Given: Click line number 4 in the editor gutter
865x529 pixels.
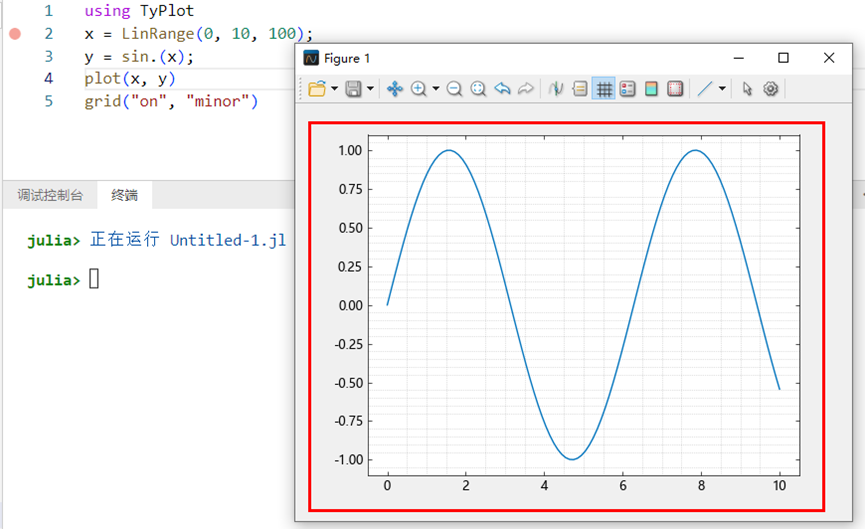Looking at the screenshot, I should pyautogui.click(x=49, y=79).
